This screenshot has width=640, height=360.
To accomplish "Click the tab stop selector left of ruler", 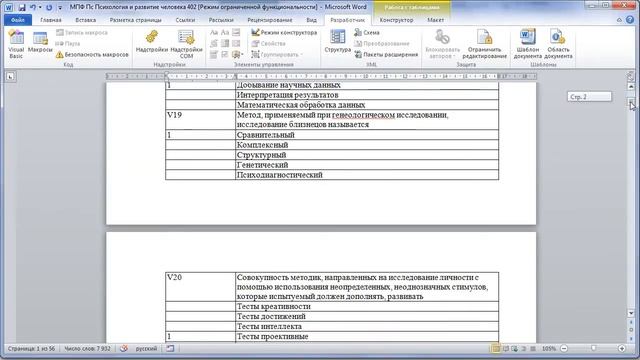I will click(10, 76).
